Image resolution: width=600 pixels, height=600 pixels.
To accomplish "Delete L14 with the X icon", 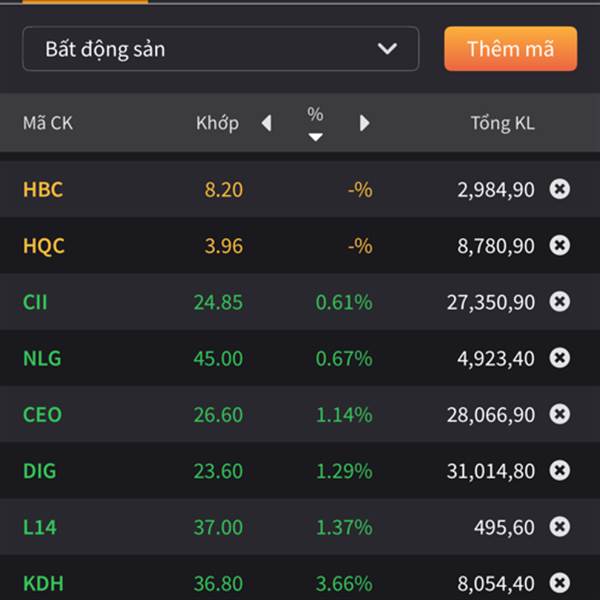I will 559,527.
